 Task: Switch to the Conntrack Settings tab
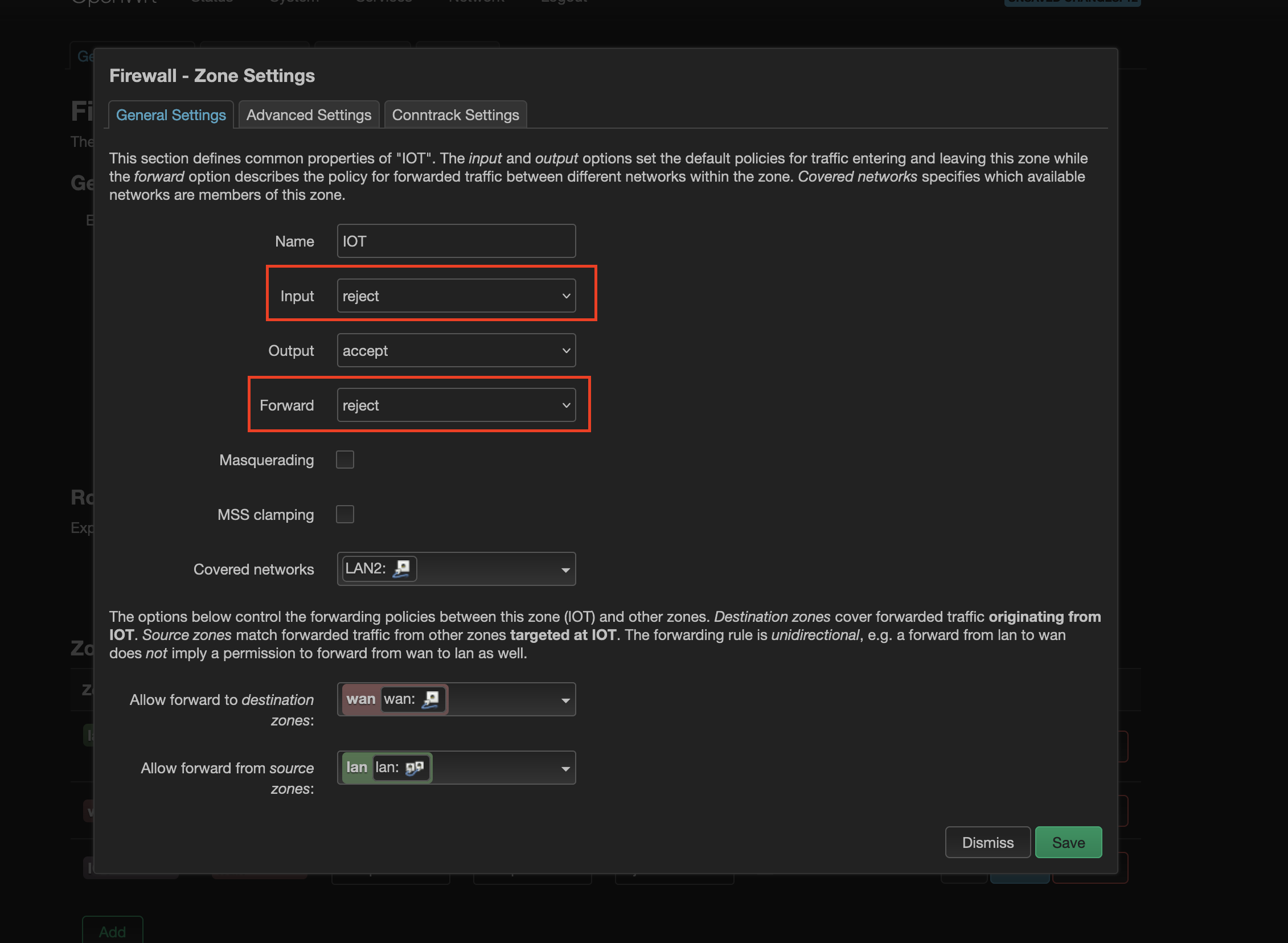(456, 114)
